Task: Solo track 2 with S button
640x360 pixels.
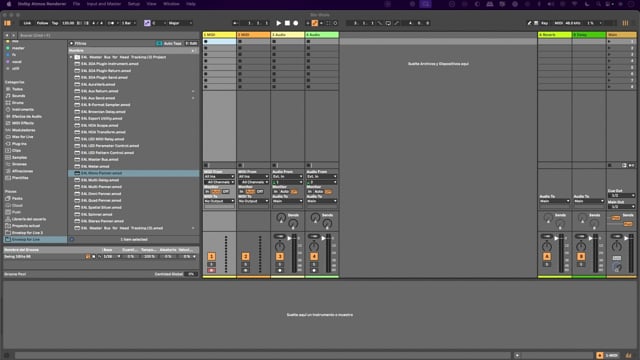Action: (x=245, y=264)
